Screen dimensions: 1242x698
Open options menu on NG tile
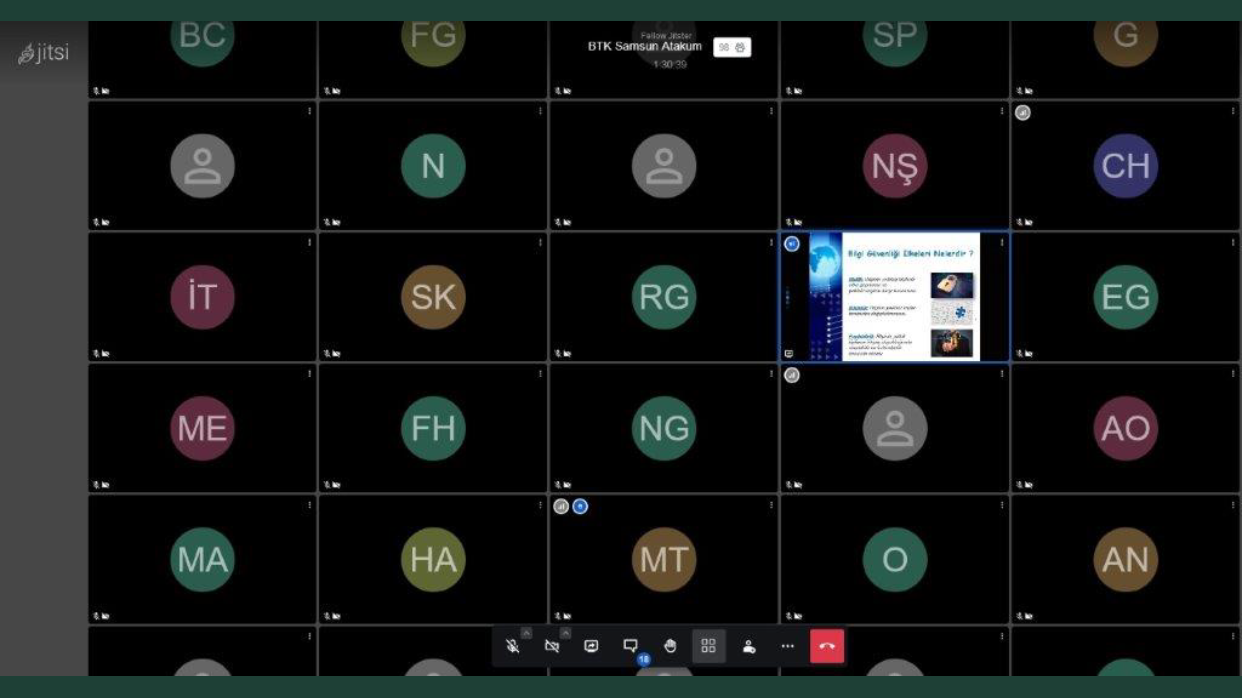(x=771, y=374)
